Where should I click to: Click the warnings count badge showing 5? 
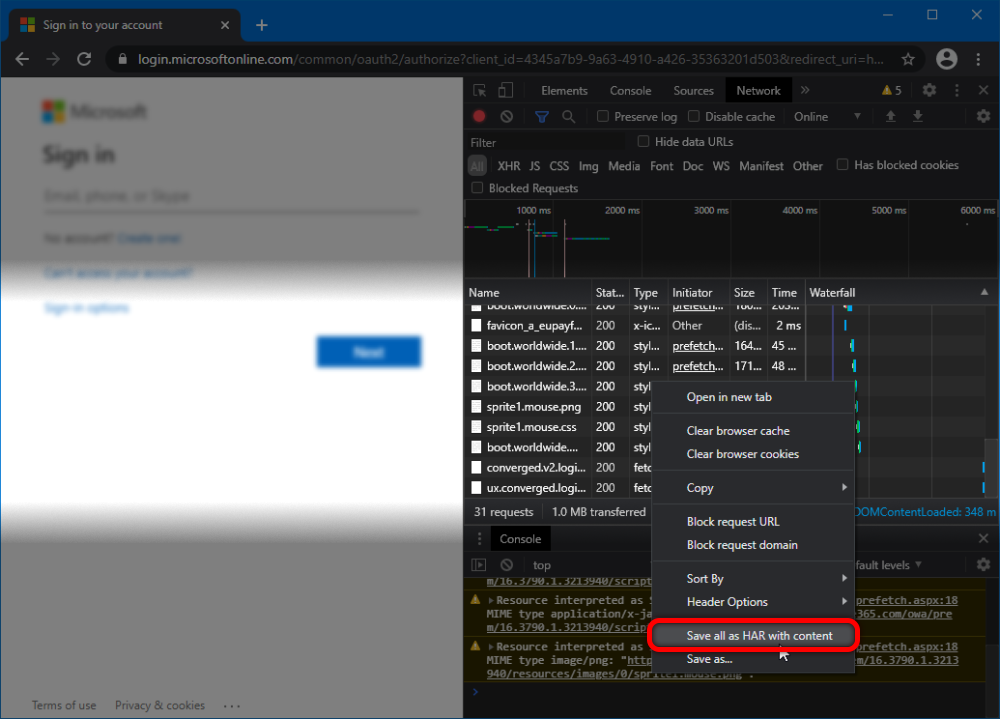(x=892, y=91)
